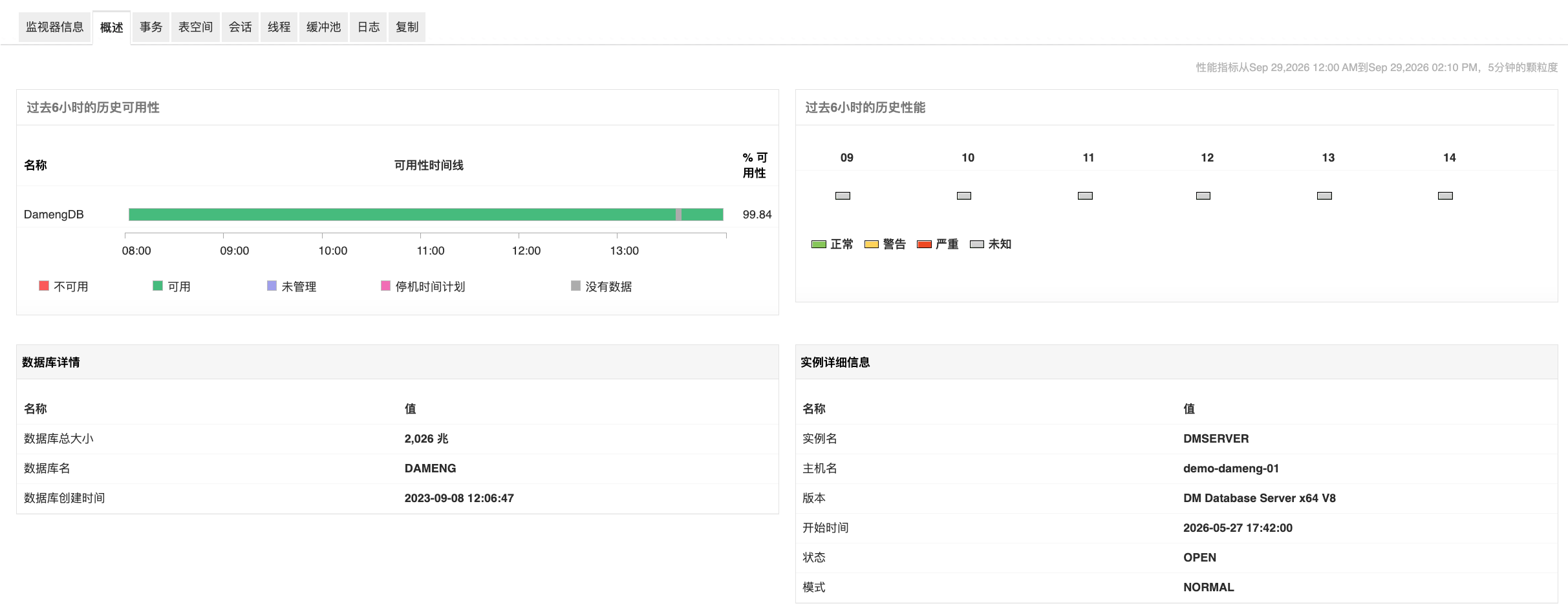Click the yellow 警告 legend swatch
Screen dimensions: 1568x610
872,244
